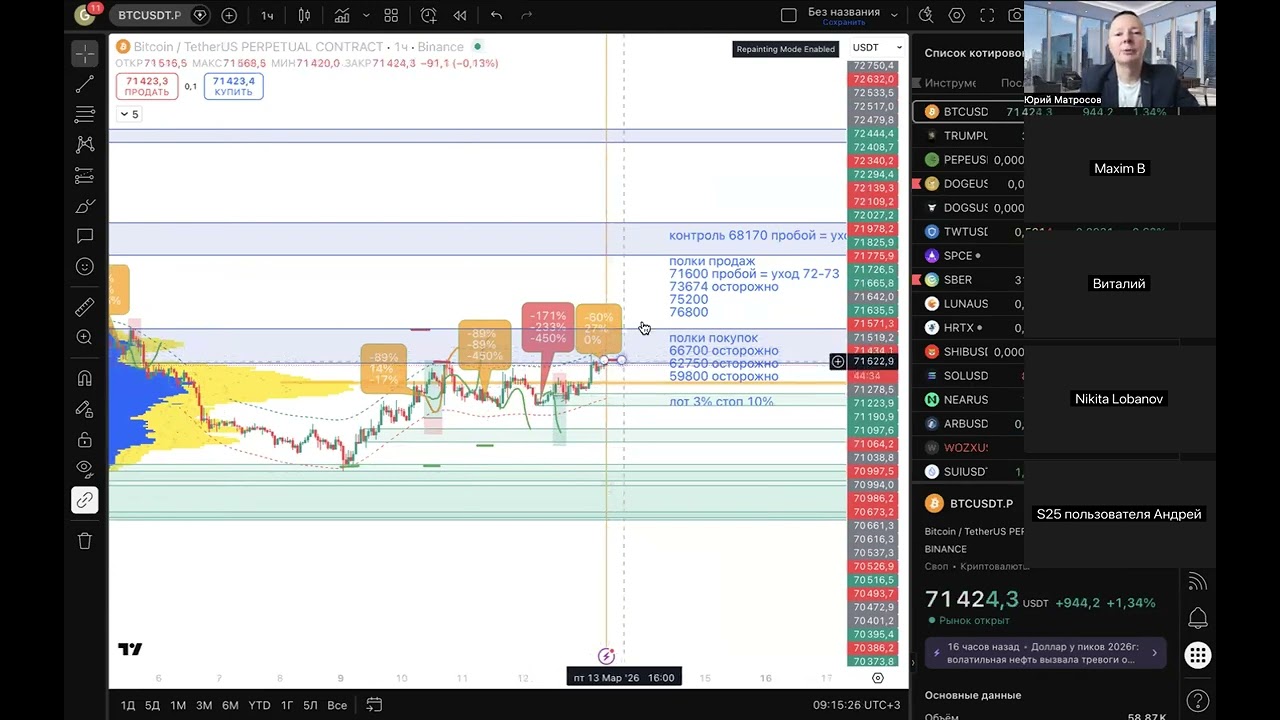Click the 09:15:26 UTC+3 timezone
The height and width of the screenshot is (720, 1280).
coord(856,705)
